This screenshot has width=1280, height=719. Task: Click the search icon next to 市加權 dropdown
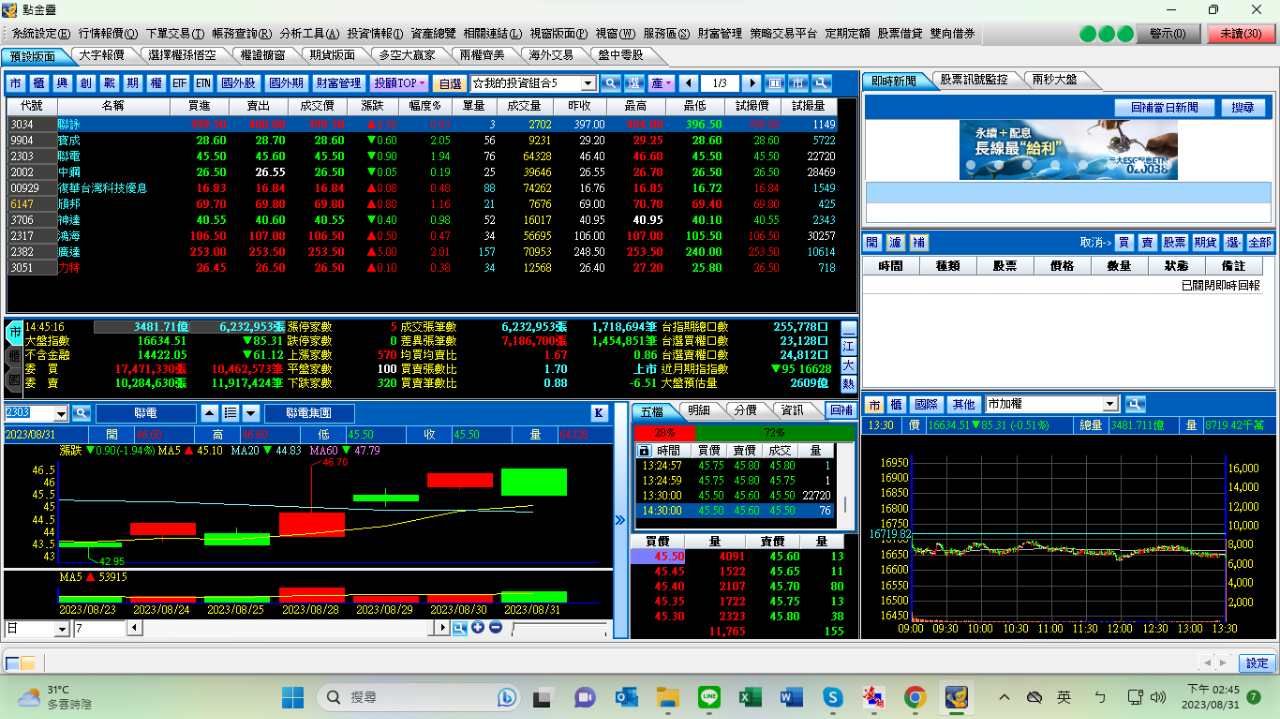coord(1134,404)
